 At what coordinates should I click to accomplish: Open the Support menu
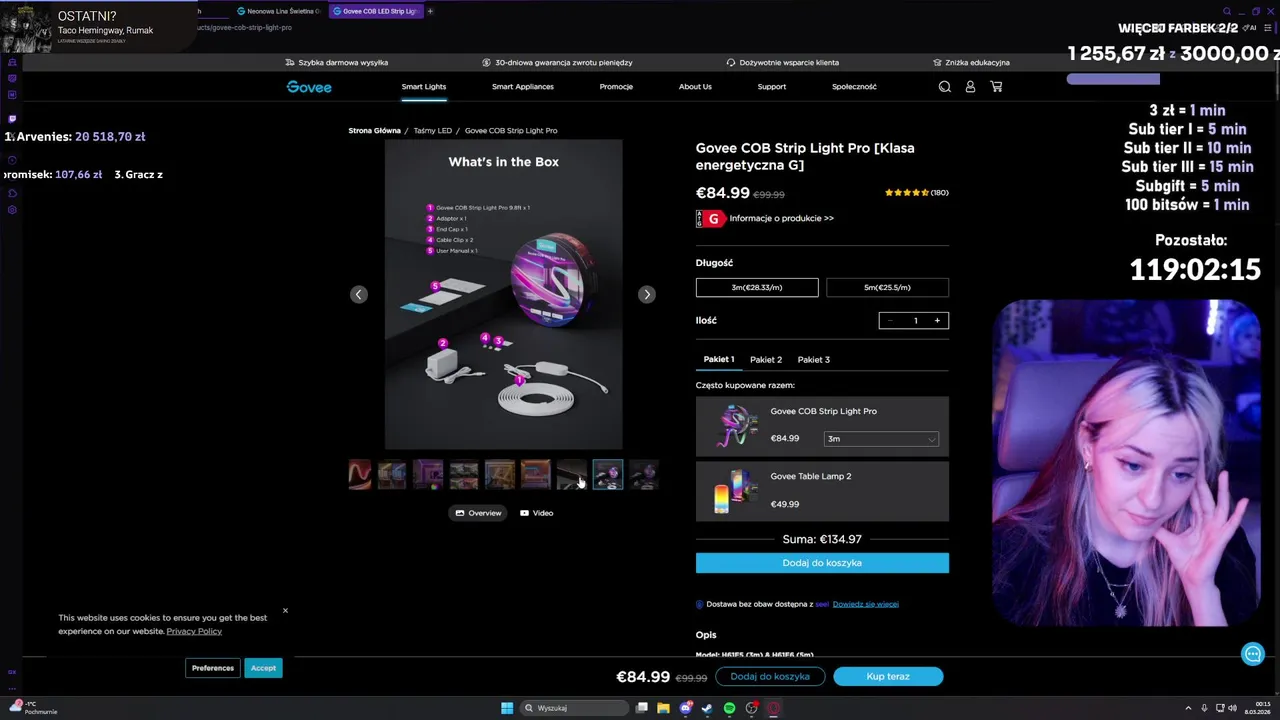(772, 86)
